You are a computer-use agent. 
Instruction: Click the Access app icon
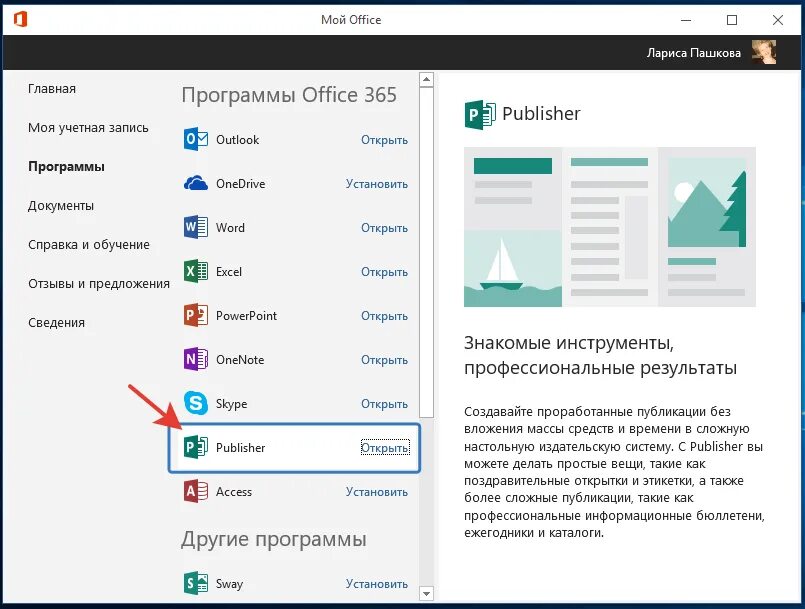coord(196,491)
